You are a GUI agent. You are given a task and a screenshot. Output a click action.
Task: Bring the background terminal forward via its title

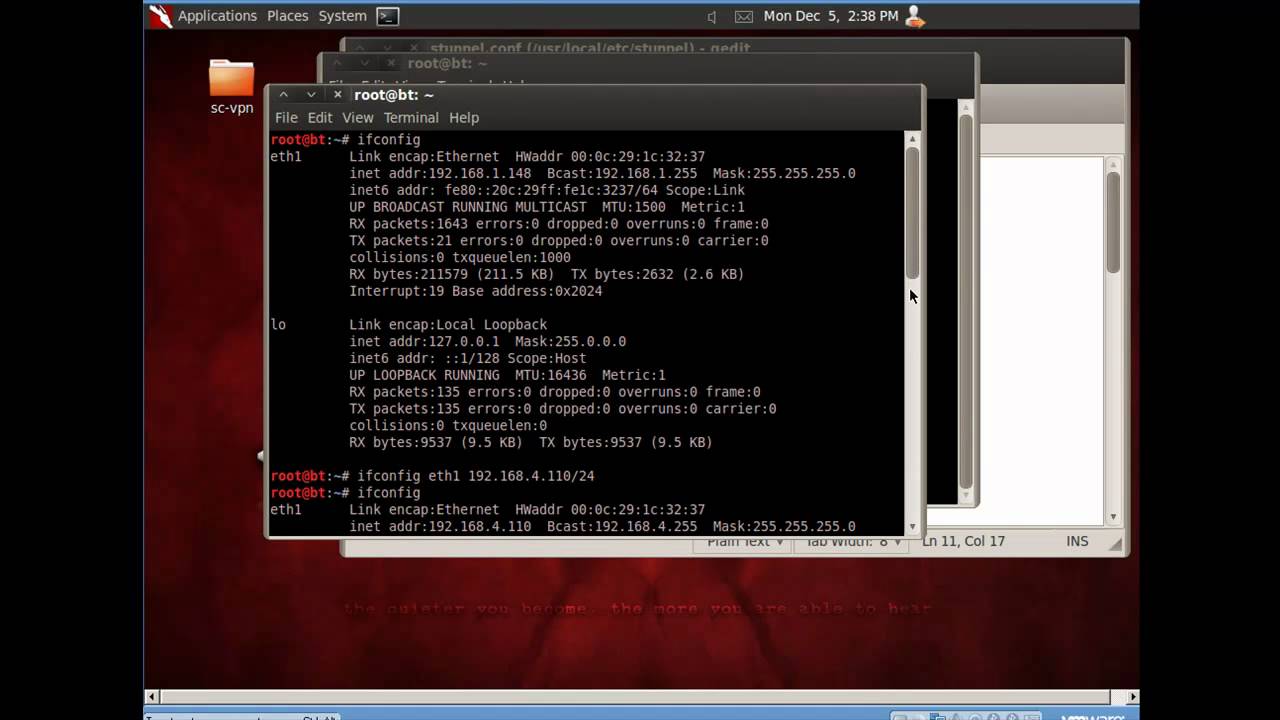(447, 64)
